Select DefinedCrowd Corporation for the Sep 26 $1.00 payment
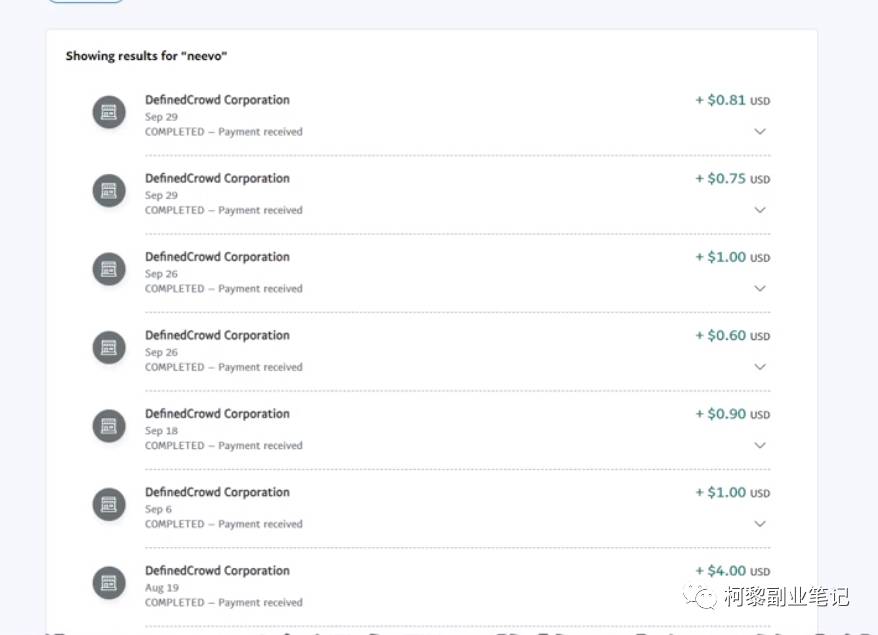 pos(217,256)
